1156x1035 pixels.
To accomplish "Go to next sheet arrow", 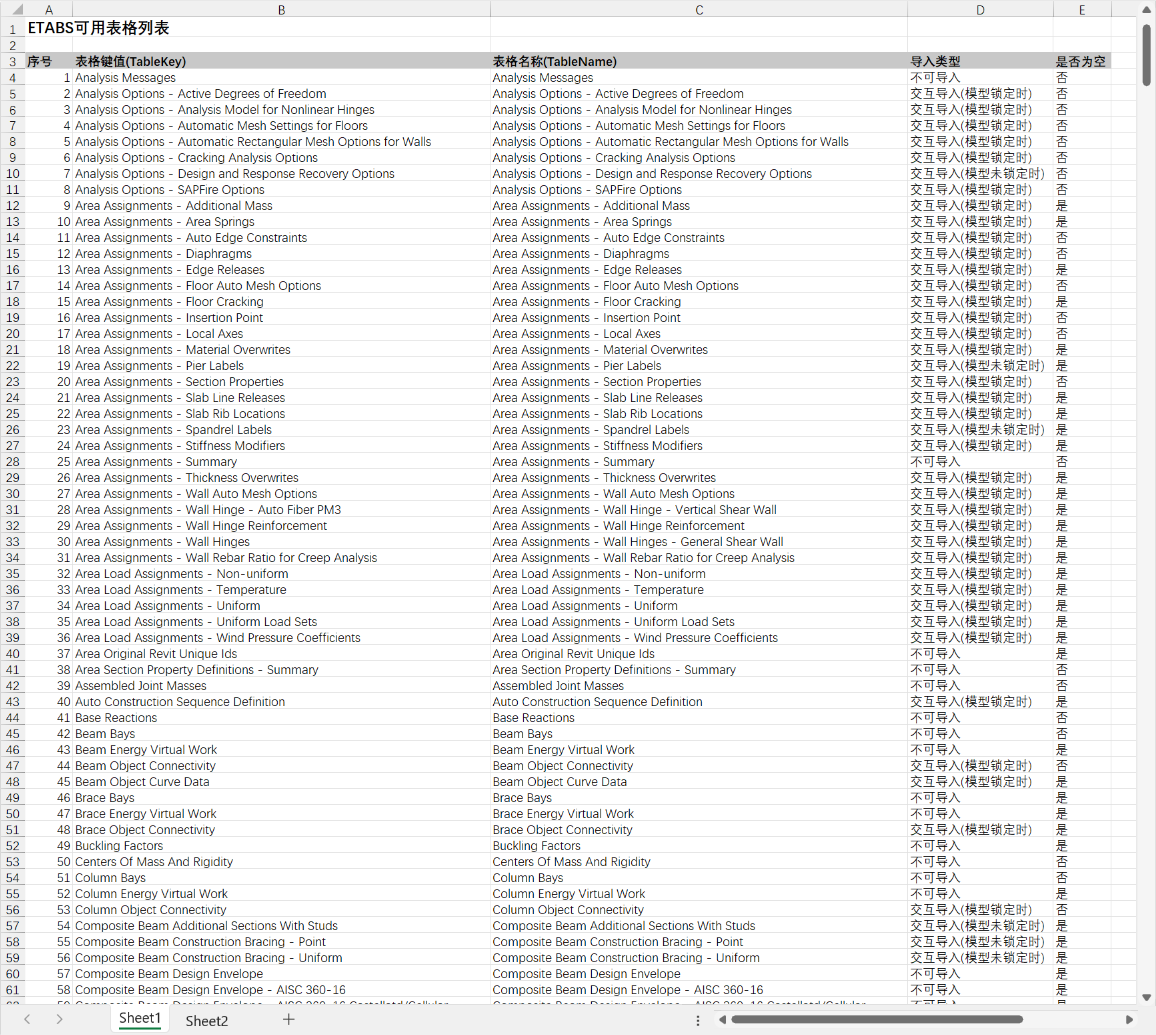I will 59,1020.
